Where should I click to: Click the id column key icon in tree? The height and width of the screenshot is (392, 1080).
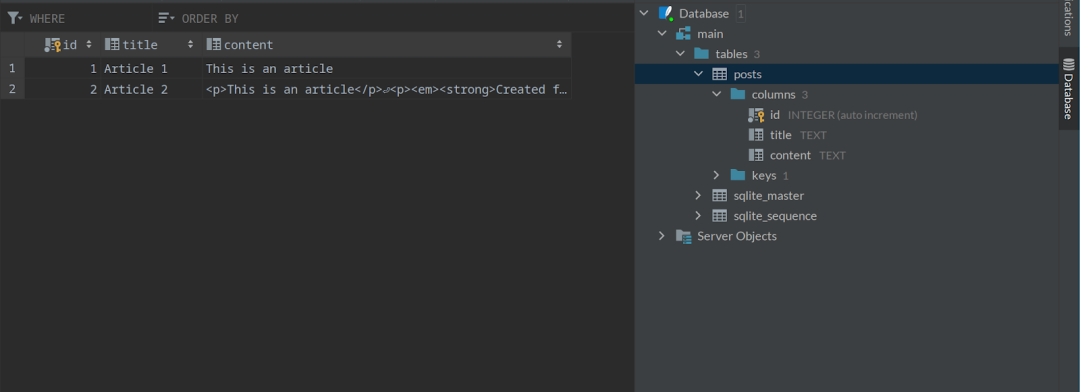point(756,115)
